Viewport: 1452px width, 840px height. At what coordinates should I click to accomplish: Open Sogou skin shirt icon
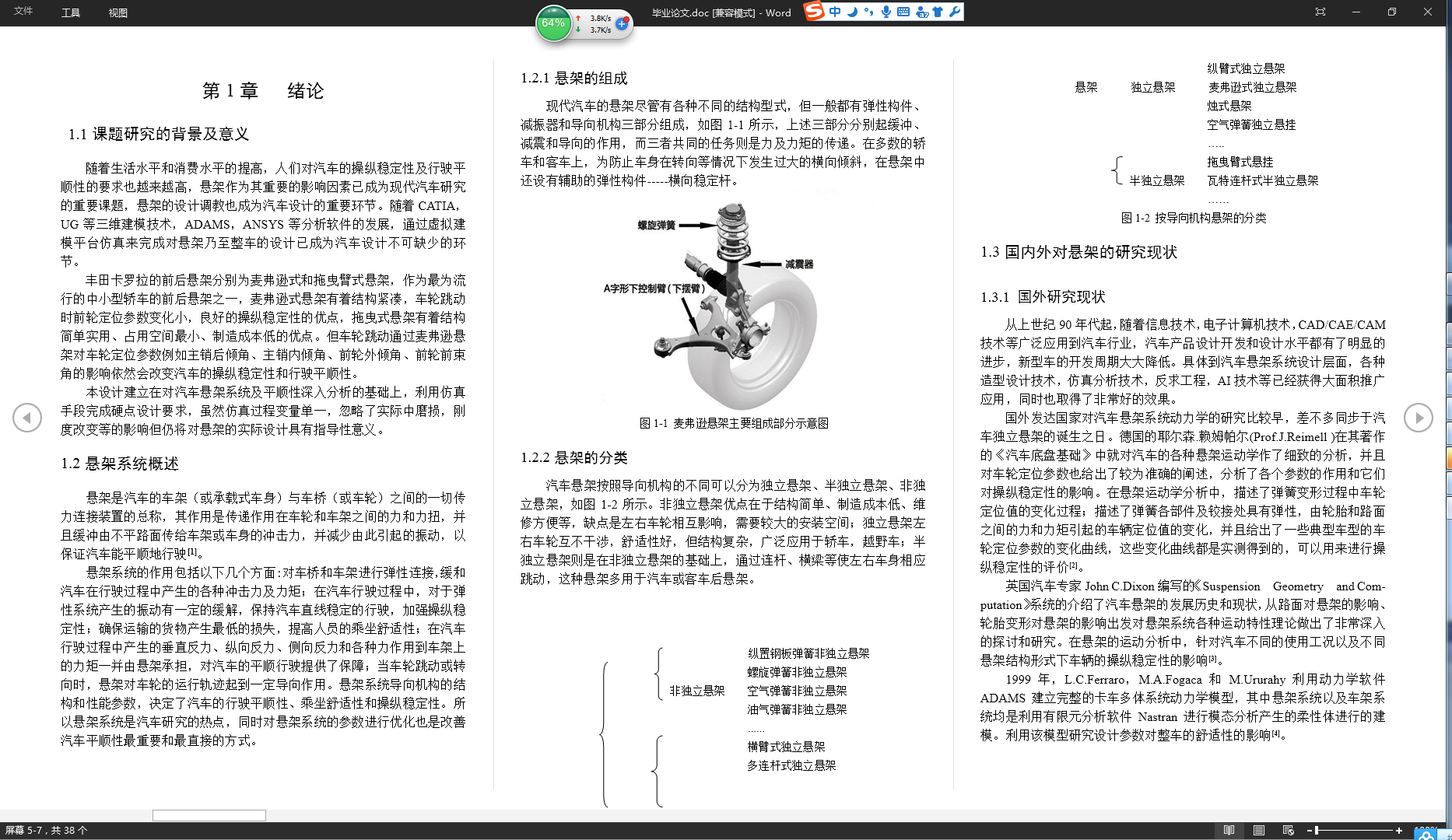[x=938, y=12]
